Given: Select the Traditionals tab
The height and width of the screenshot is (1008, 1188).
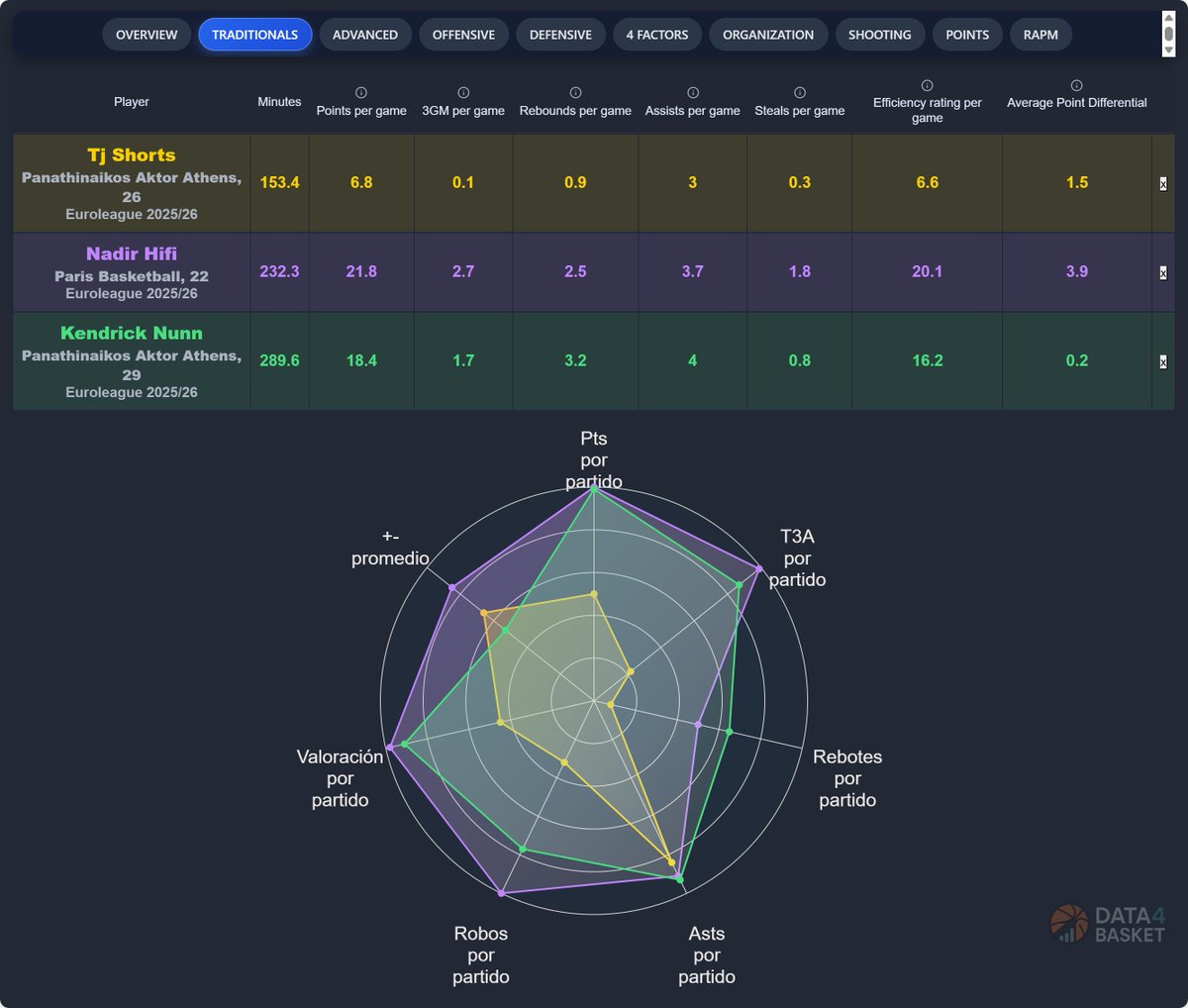Looking at the screenshot, I should (254, 35).
